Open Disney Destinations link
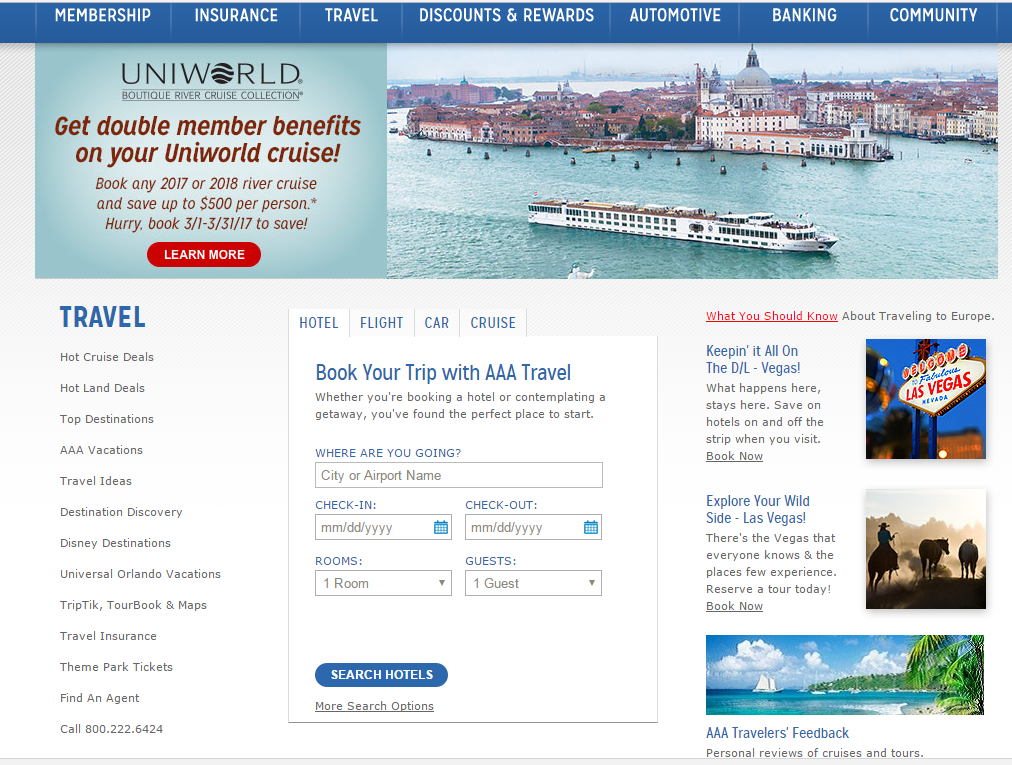Image resolution: width=1012 pixels, height=765 pixels. coord(116,543)
